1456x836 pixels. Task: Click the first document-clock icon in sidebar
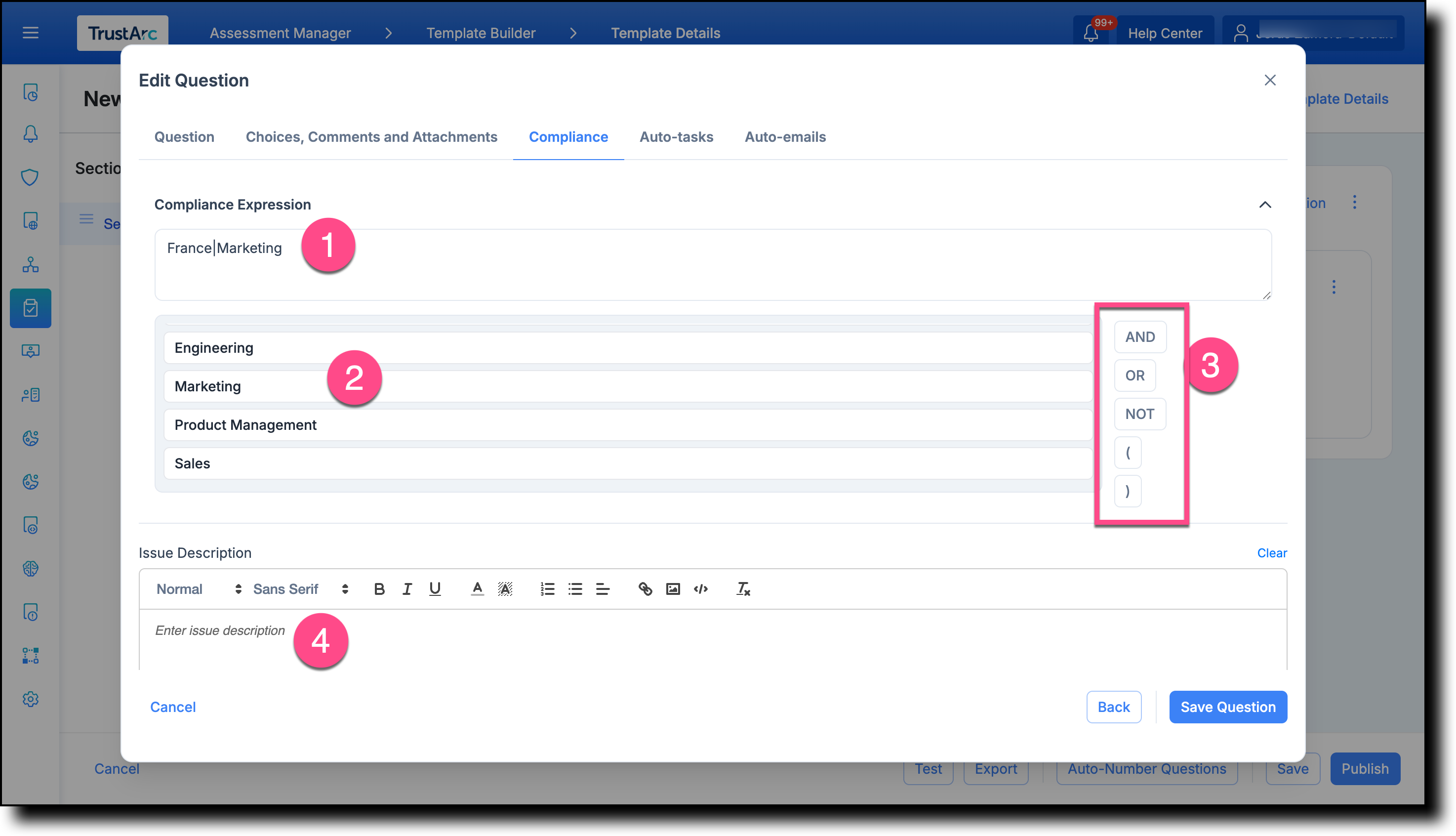(31, 92)
